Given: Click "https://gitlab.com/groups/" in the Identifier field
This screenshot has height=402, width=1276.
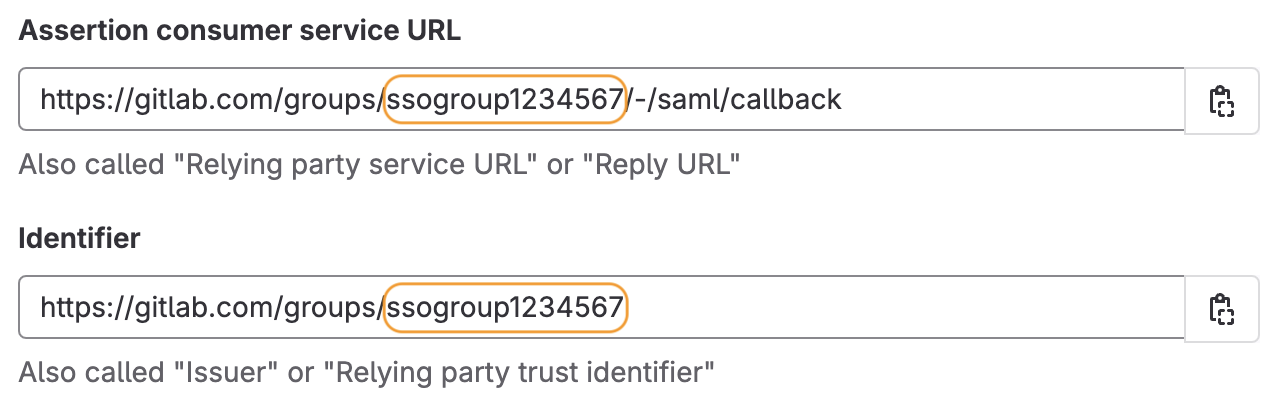Looking at the screenshot, I should point(212,308).
